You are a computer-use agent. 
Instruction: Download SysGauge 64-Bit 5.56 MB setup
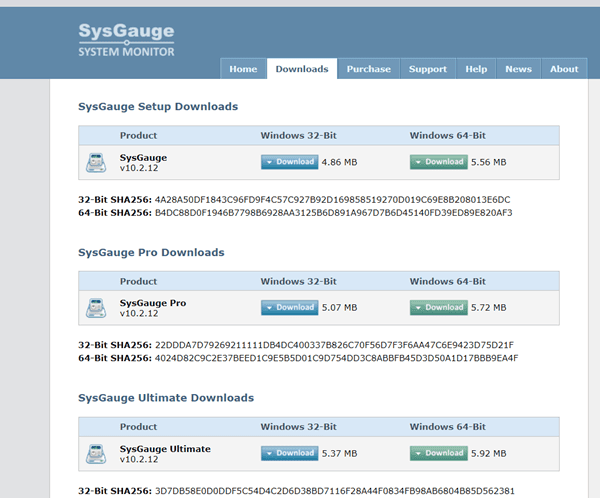tap(439, 162)
